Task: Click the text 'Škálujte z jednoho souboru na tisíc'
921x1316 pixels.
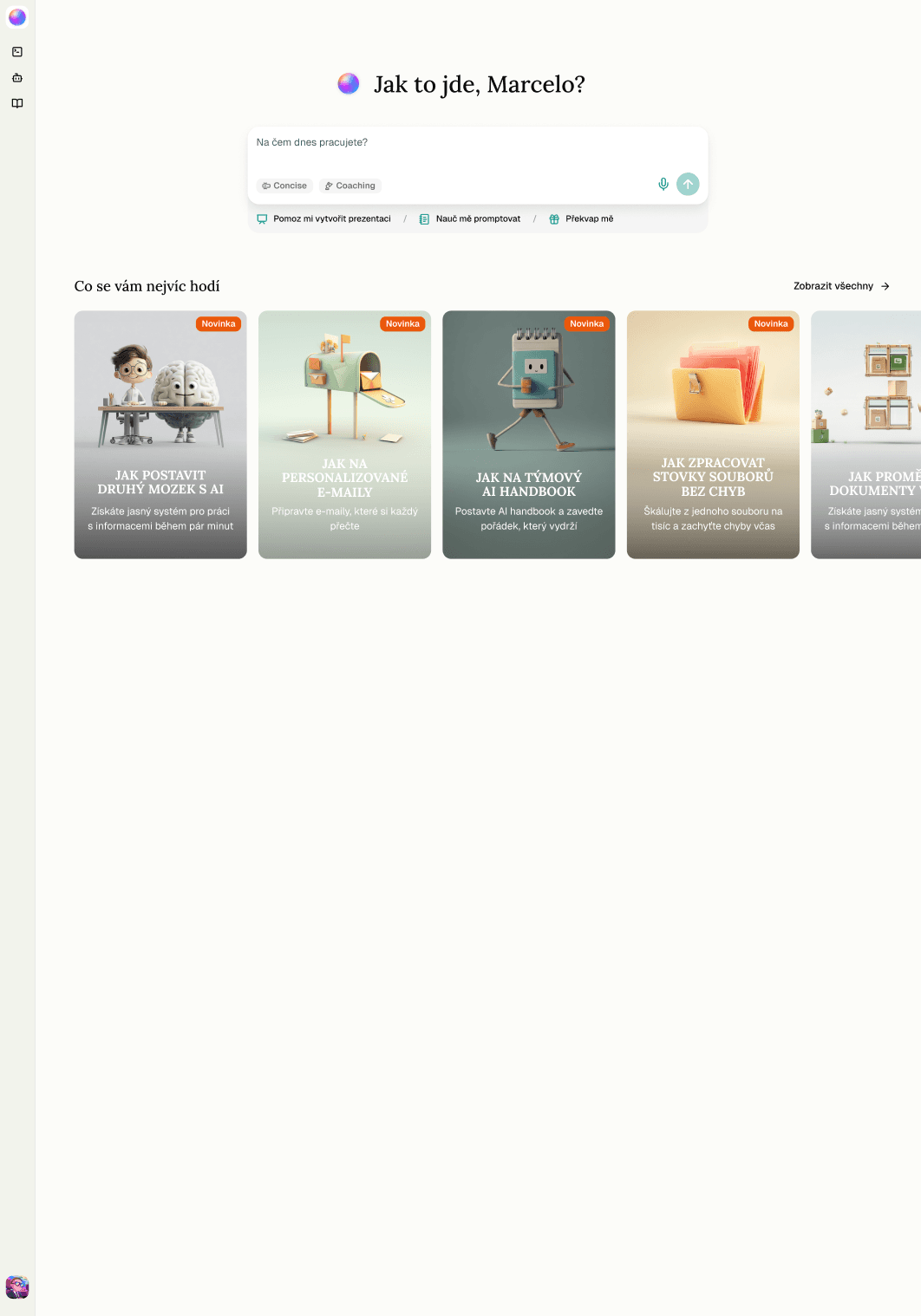Action: pyautogui.click(x=713, y=518)
